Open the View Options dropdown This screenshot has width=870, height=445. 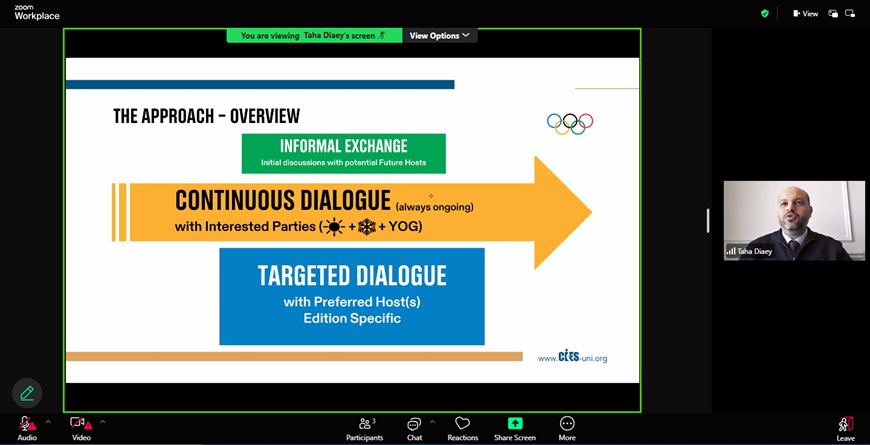tap(440, 36)
